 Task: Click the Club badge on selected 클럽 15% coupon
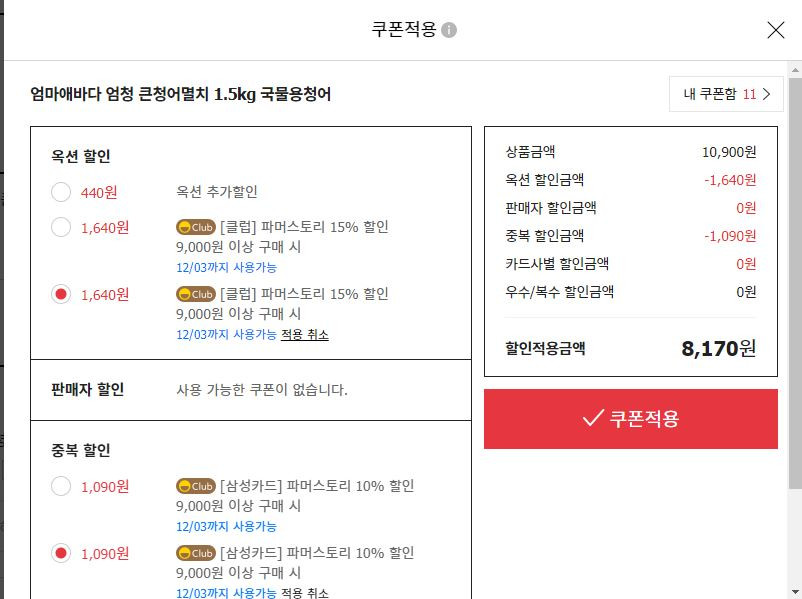coord(196,294)
